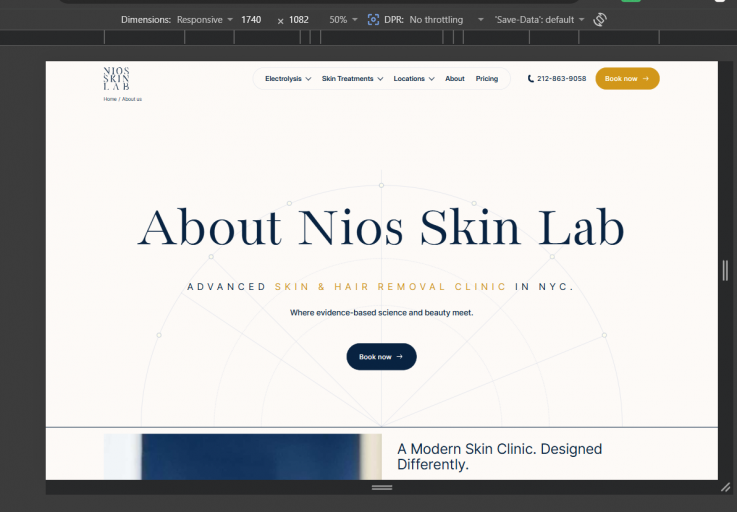The width and height of the screenshot is (737, 512).
Task: Click the dark blue Book now button
Action: click(x=381, y=357)
